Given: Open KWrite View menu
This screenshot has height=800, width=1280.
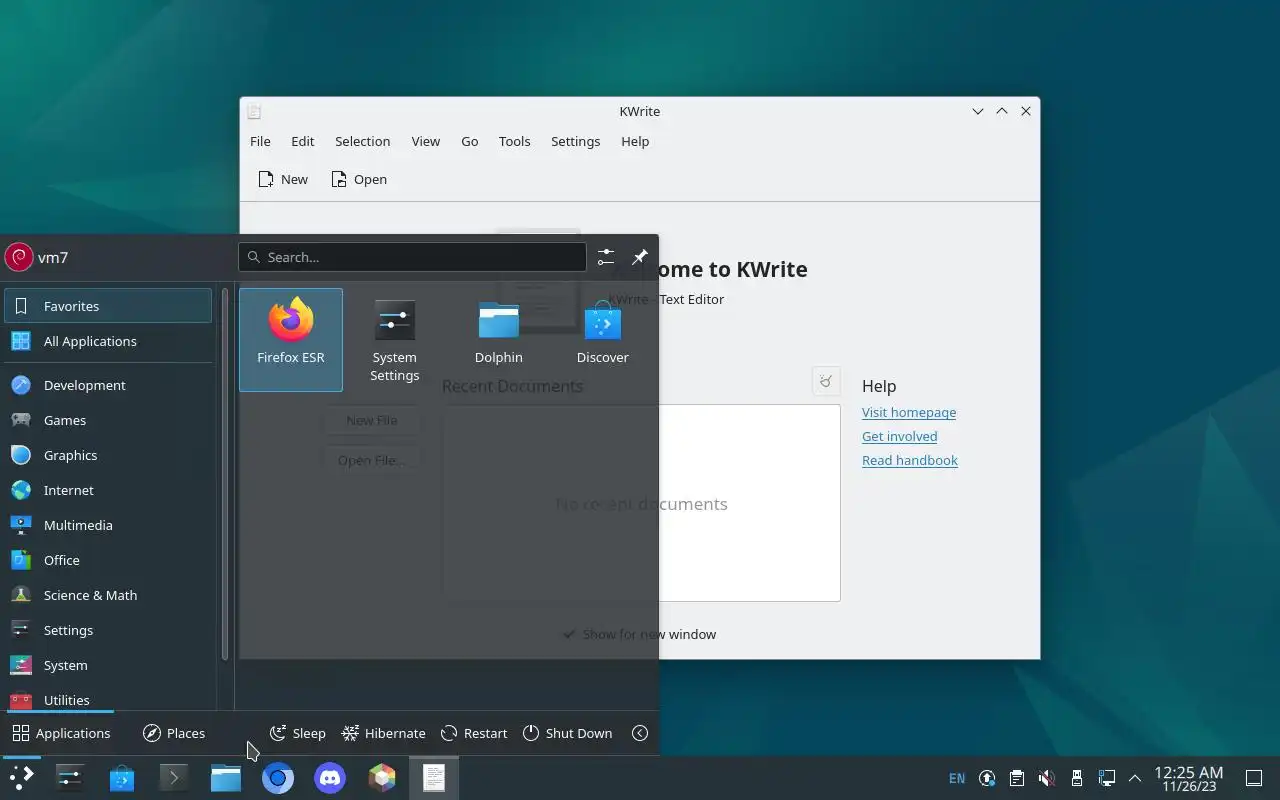Looking at the screenshot, I should [x=426, y=141].
